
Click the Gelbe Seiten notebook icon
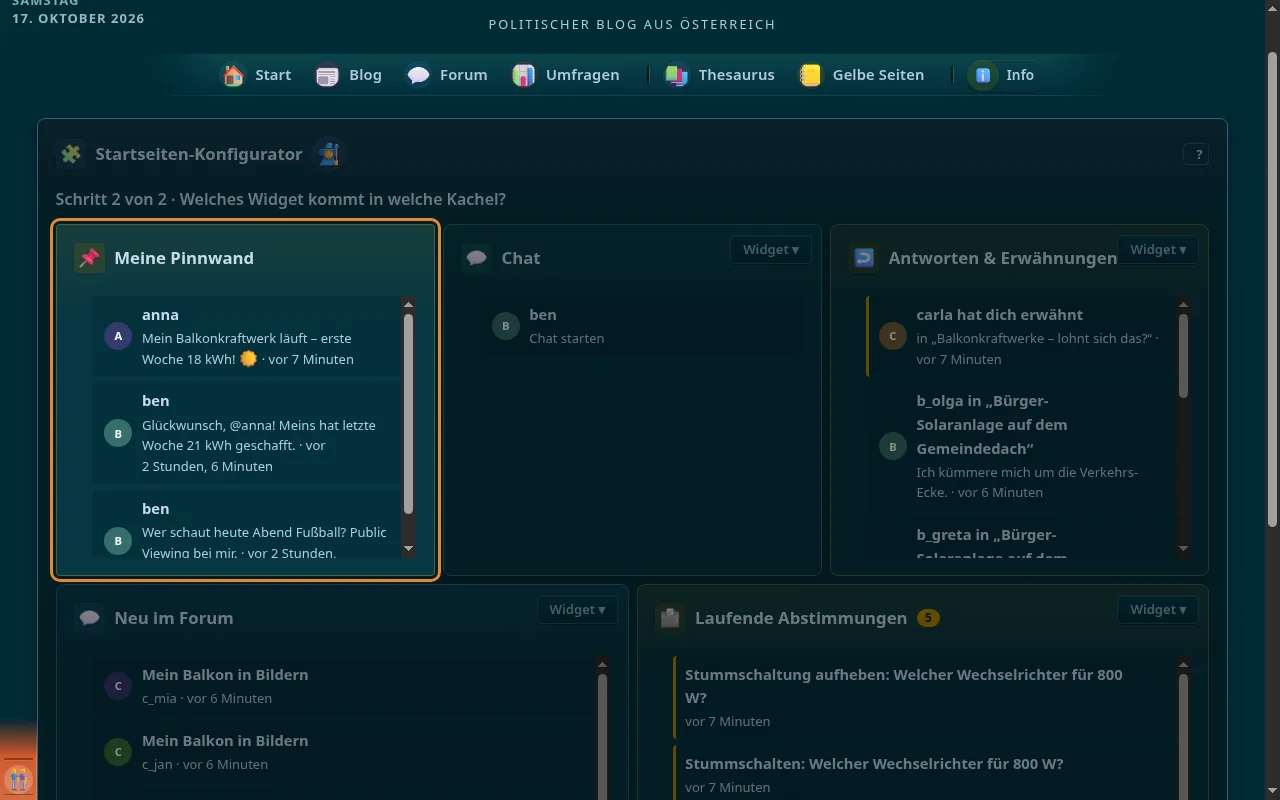[x=811, y=75]
